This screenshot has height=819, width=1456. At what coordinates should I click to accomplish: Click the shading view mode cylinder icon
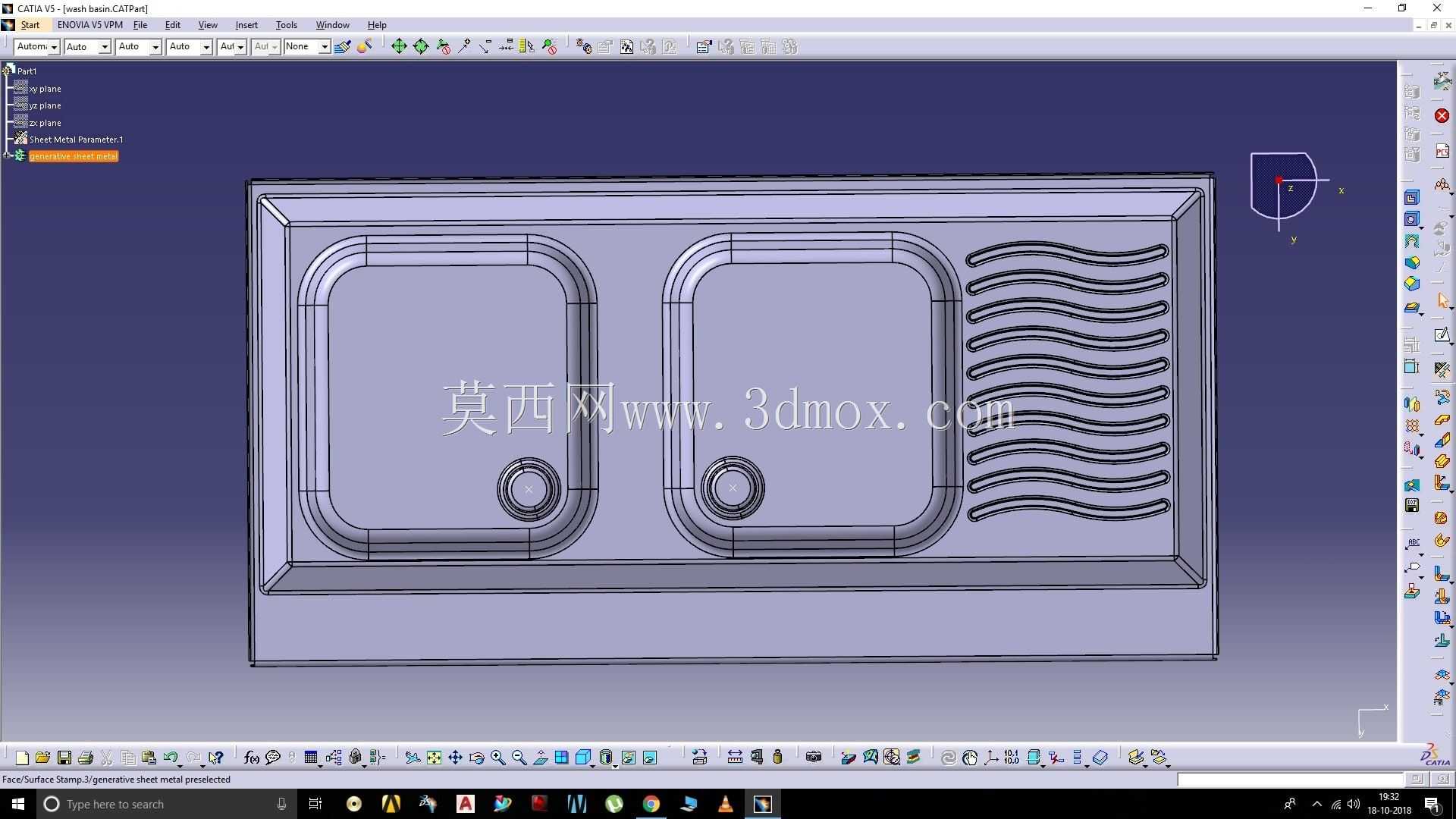tap(605, 757)
